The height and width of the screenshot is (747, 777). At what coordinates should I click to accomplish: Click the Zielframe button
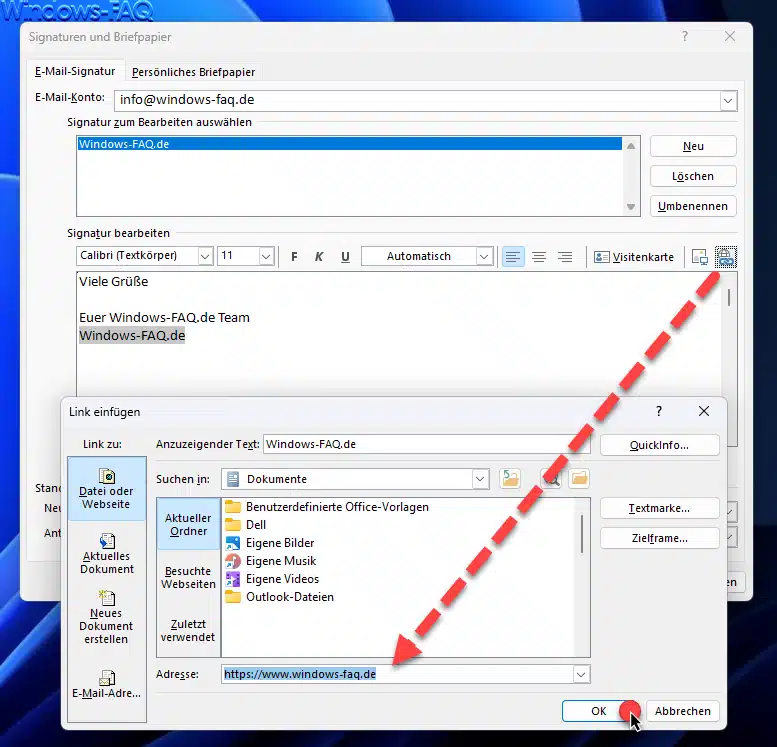[660, 538]
